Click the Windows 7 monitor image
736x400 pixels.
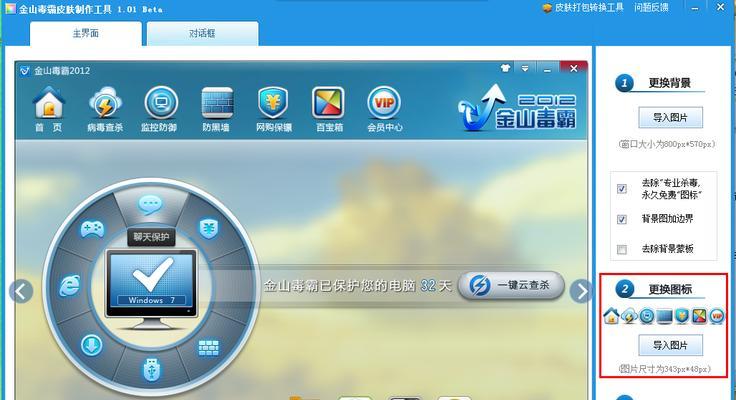click(x=151, y=289)
